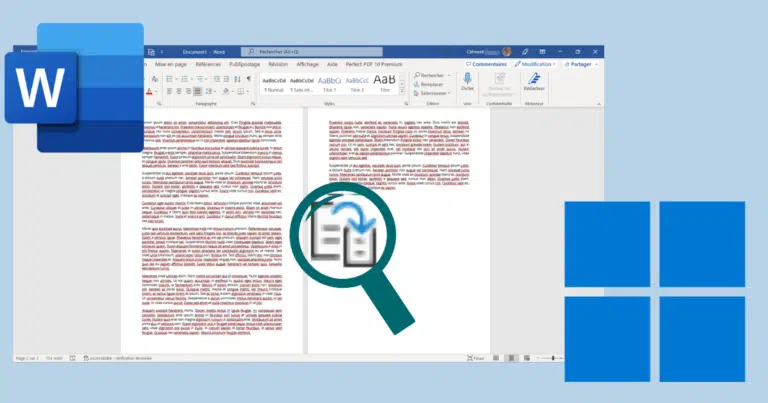Apply numbered list formatting
The image size is (768, 403).
click(186, 79)
